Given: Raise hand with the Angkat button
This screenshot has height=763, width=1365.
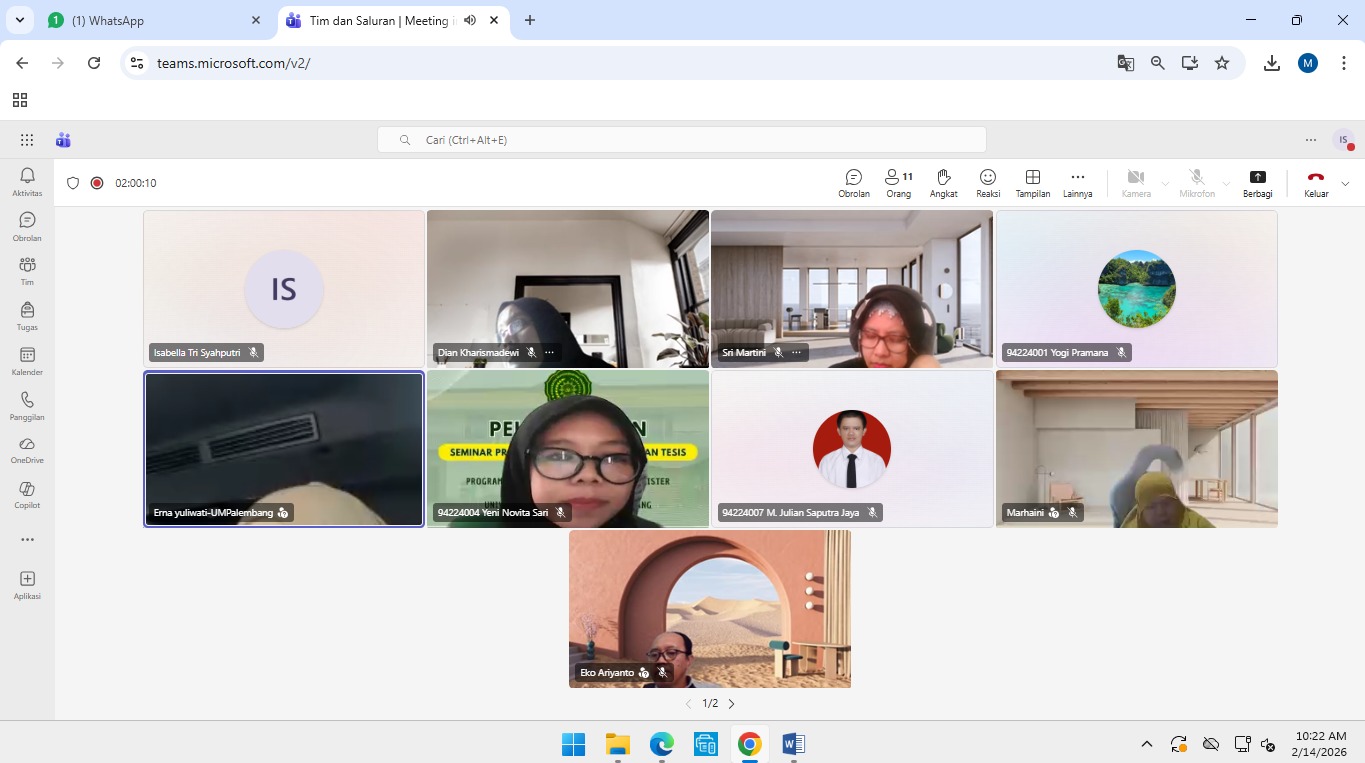Looking at the screenshot, I should click(x=943, y=183).
